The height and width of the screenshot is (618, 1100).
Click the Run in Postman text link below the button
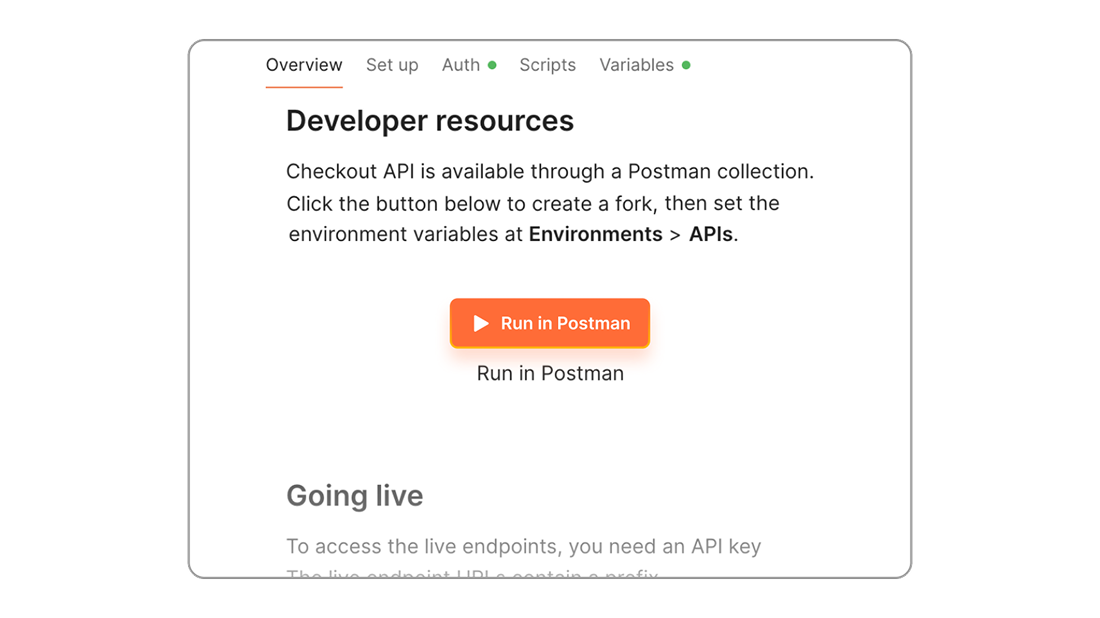coord(549,373)
